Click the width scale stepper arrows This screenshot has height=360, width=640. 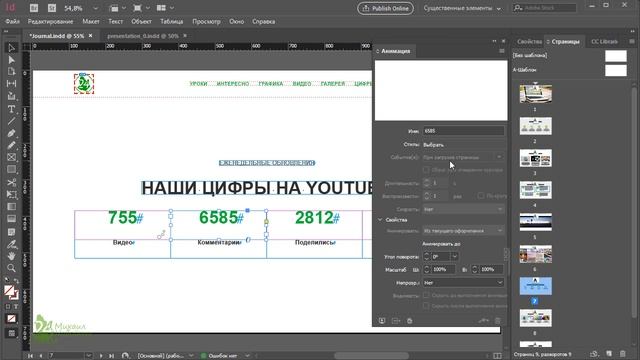click(x=427, y=269)
